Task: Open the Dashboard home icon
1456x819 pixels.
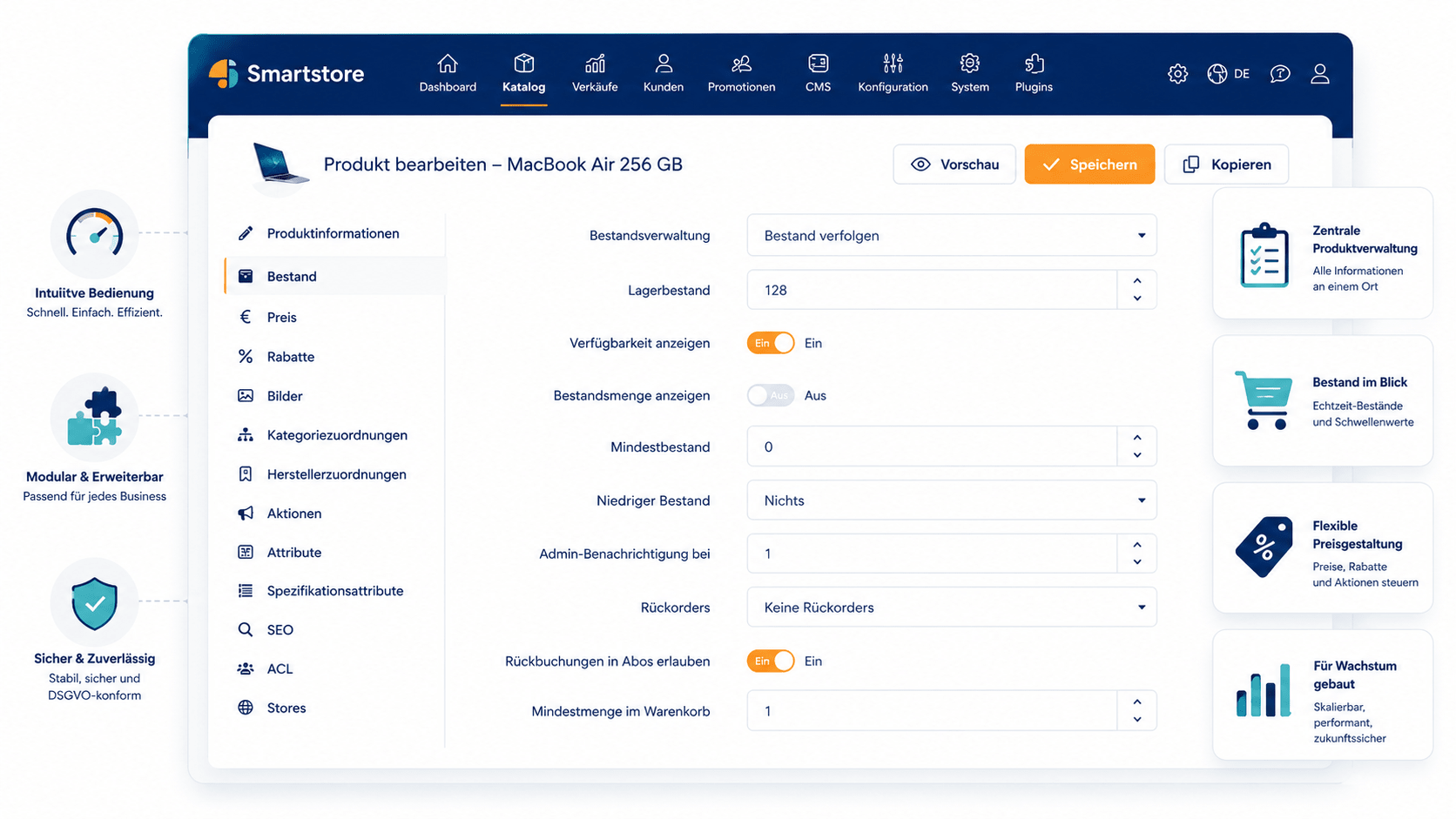Action: 448,64
